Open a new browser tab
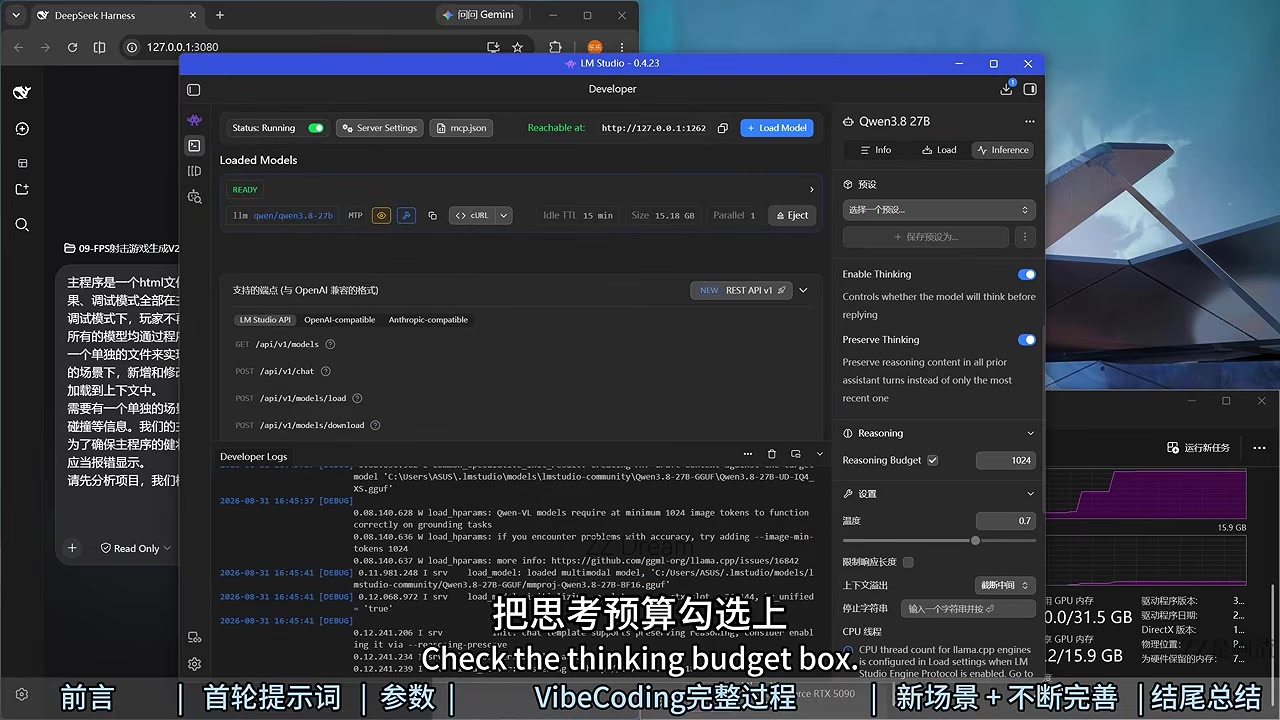Viewport: 1280px width, 720px height. pyautogui.click(x=220, y=15)
